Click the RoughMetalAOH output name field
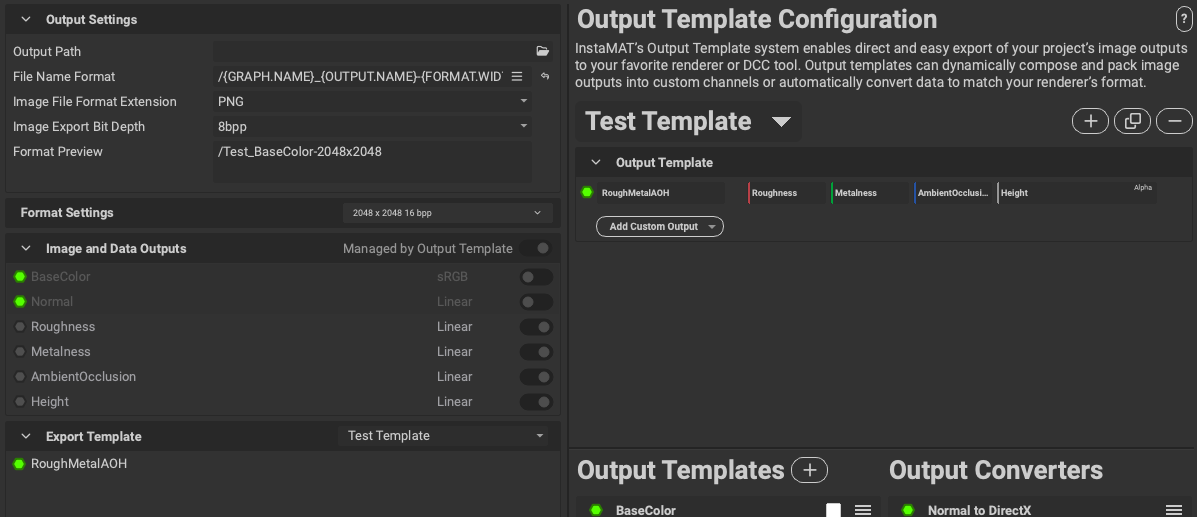 coord(660,193)
